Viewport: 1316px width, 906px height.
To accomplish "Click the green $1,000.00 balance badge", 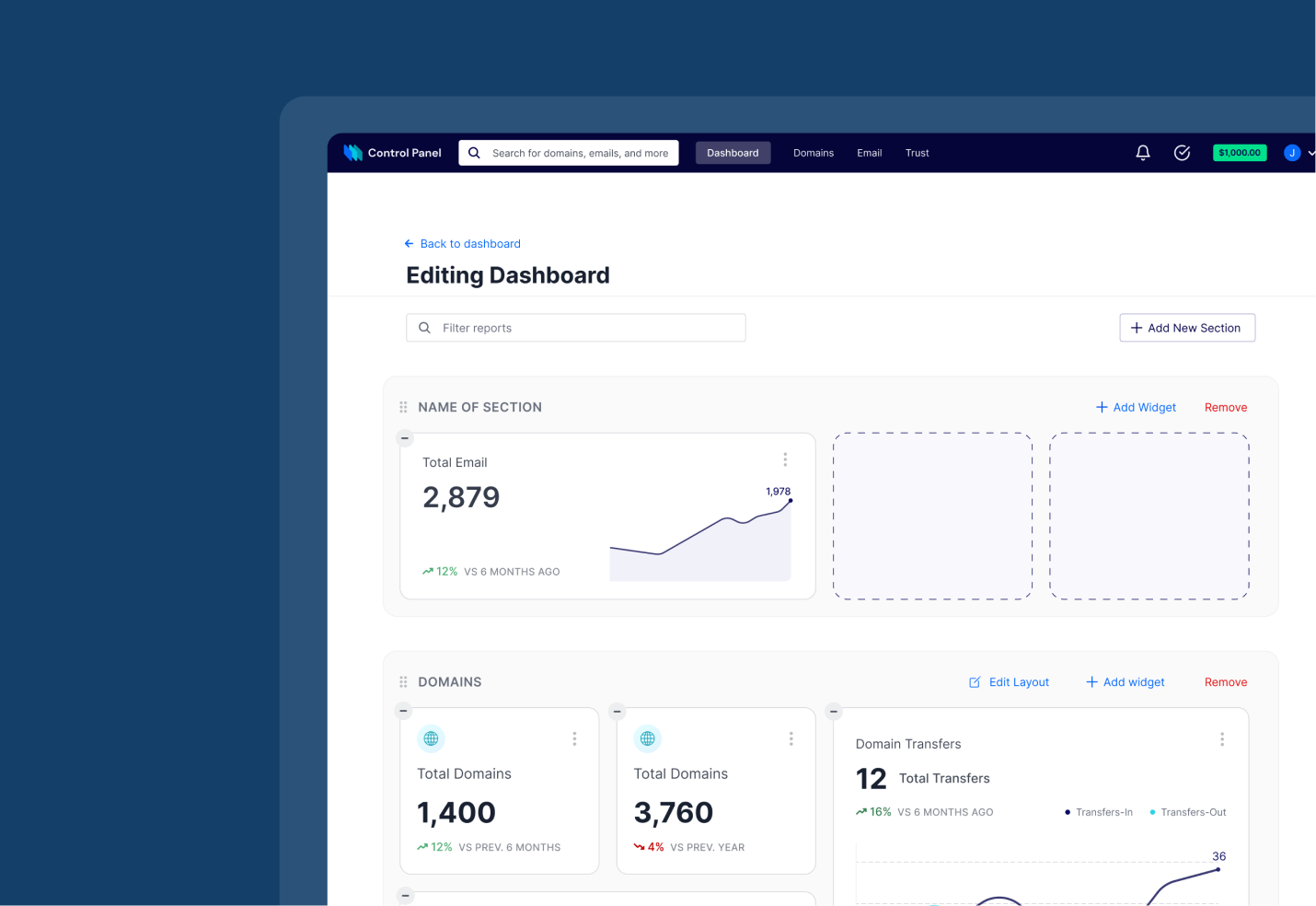I will tap(1240, 153).
